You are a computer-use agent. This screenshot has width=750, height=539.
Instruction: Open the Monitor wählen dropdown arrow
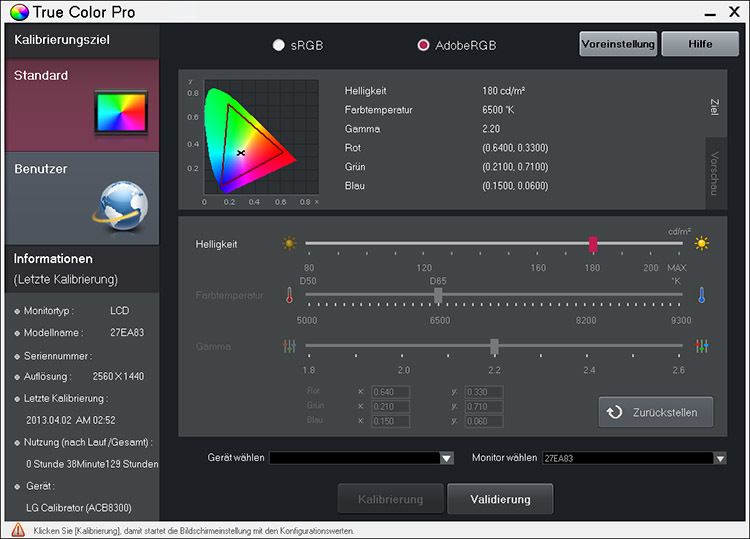point(720,458)
